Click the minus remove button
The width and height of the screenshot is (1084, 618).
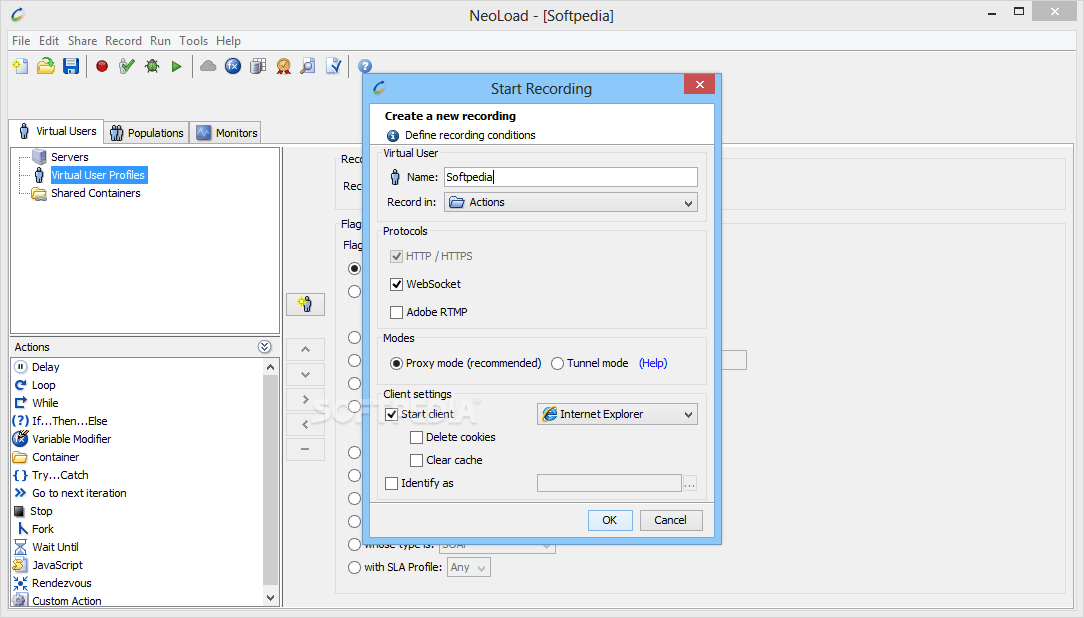305,449
